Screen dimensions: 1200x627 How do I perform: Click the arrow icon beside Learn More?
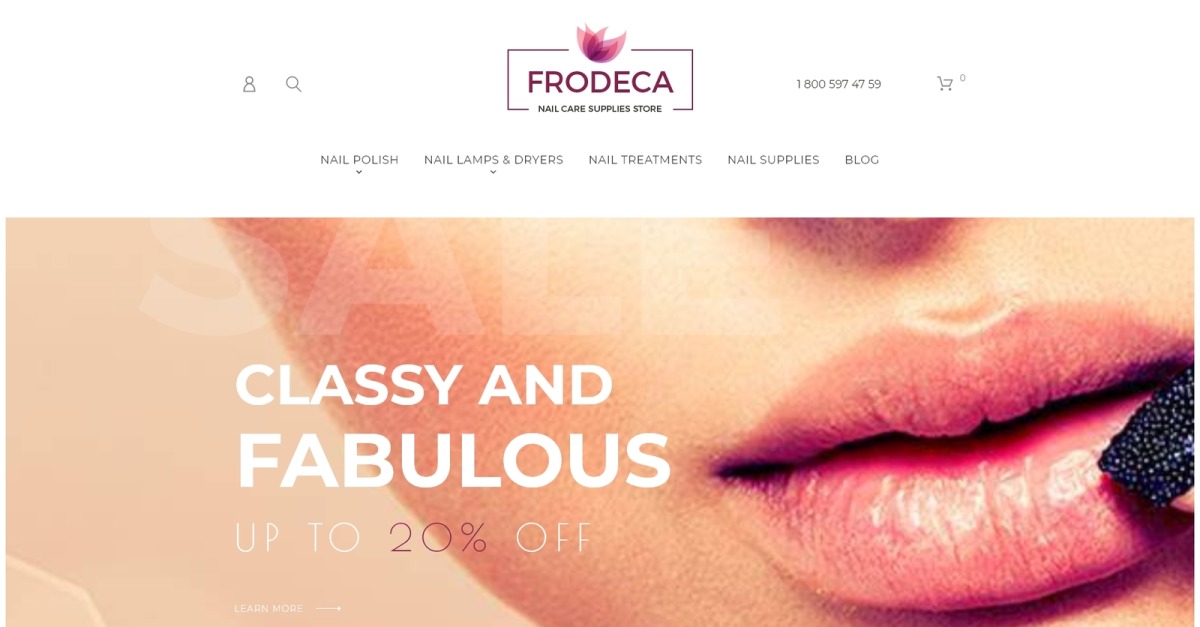(328, 608)
